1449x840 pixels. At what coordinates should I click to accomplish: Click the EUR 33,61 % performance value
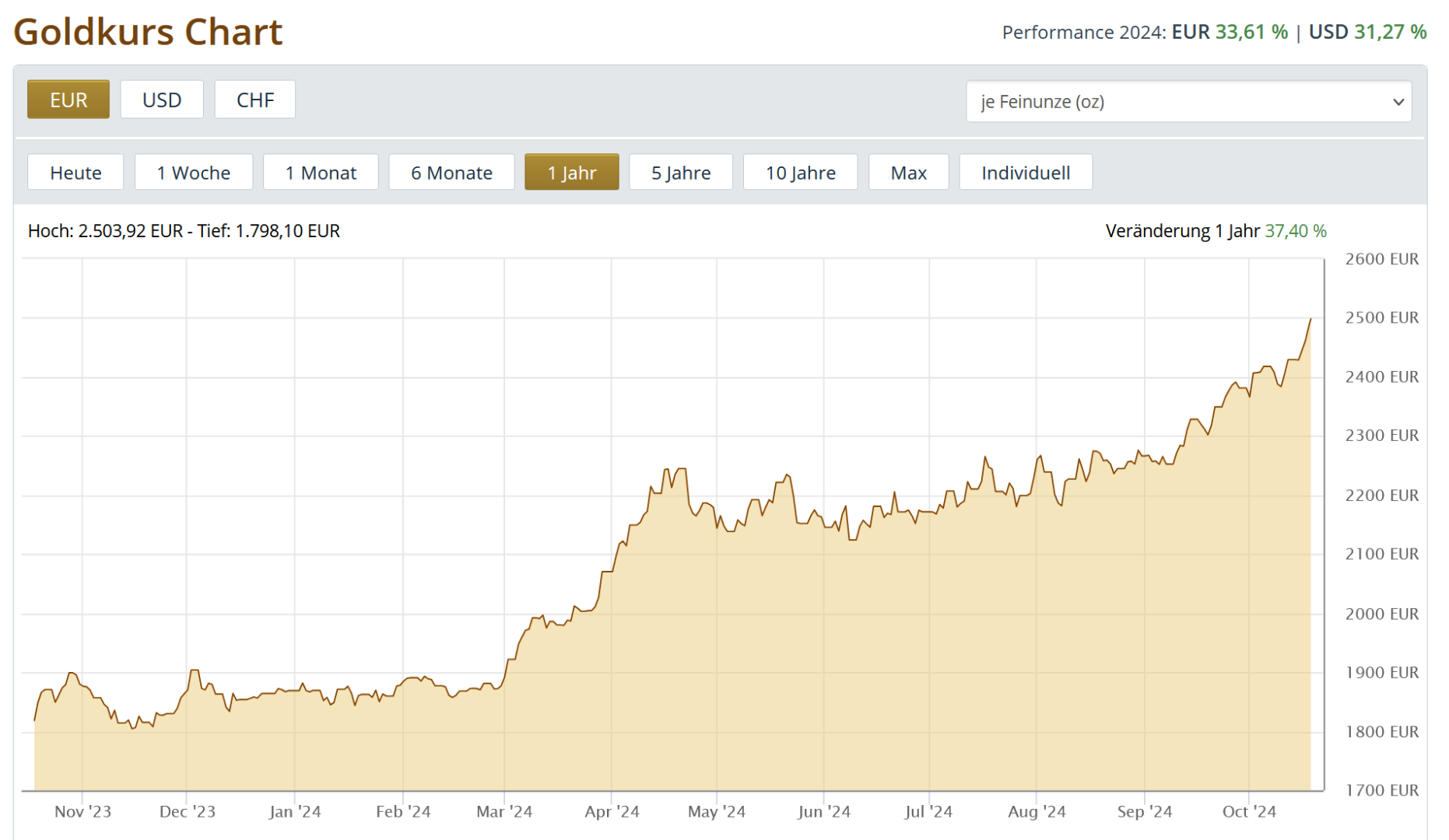point(1230,32)
